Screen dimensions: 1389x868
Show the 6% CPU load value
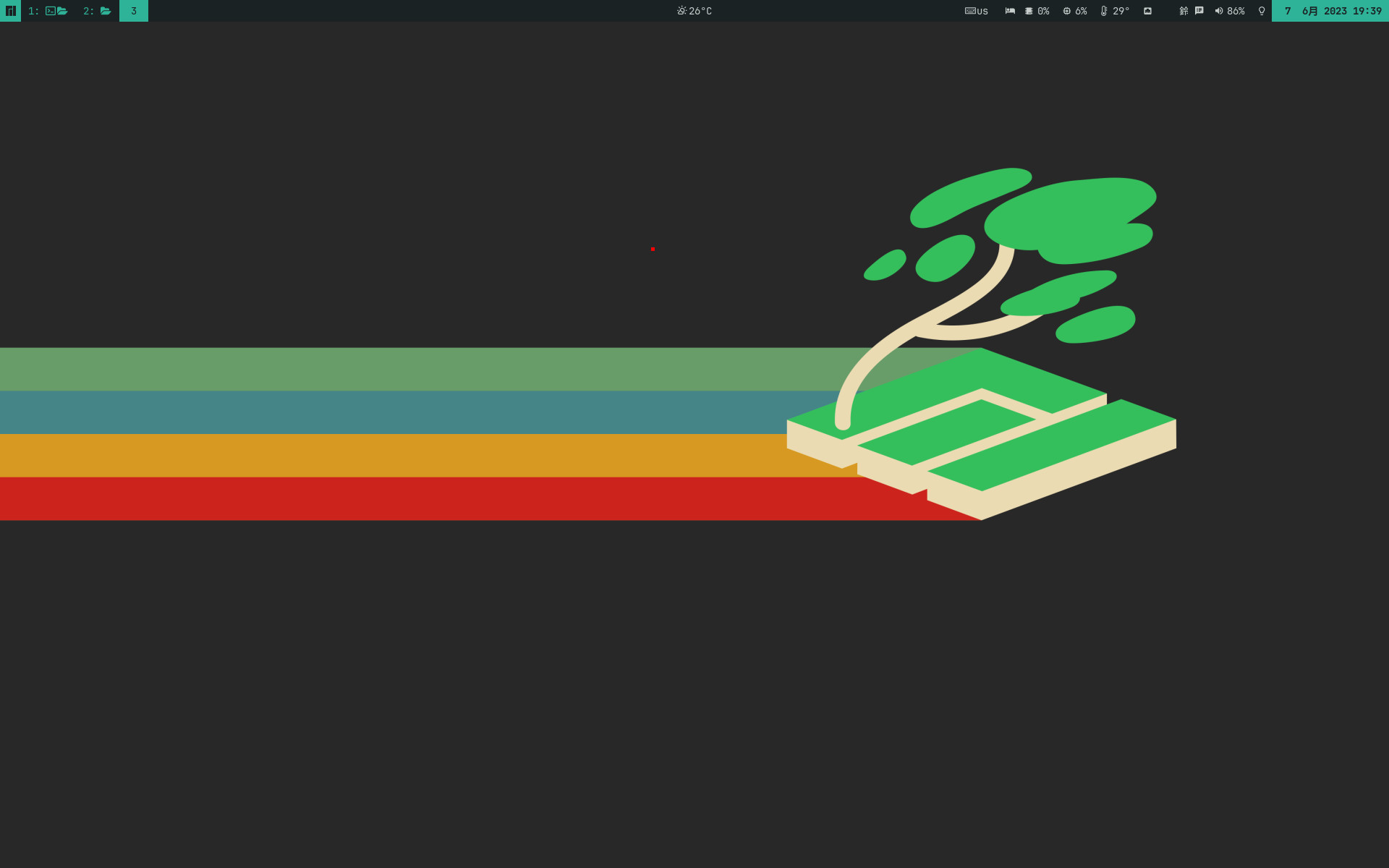point(1081,11)
